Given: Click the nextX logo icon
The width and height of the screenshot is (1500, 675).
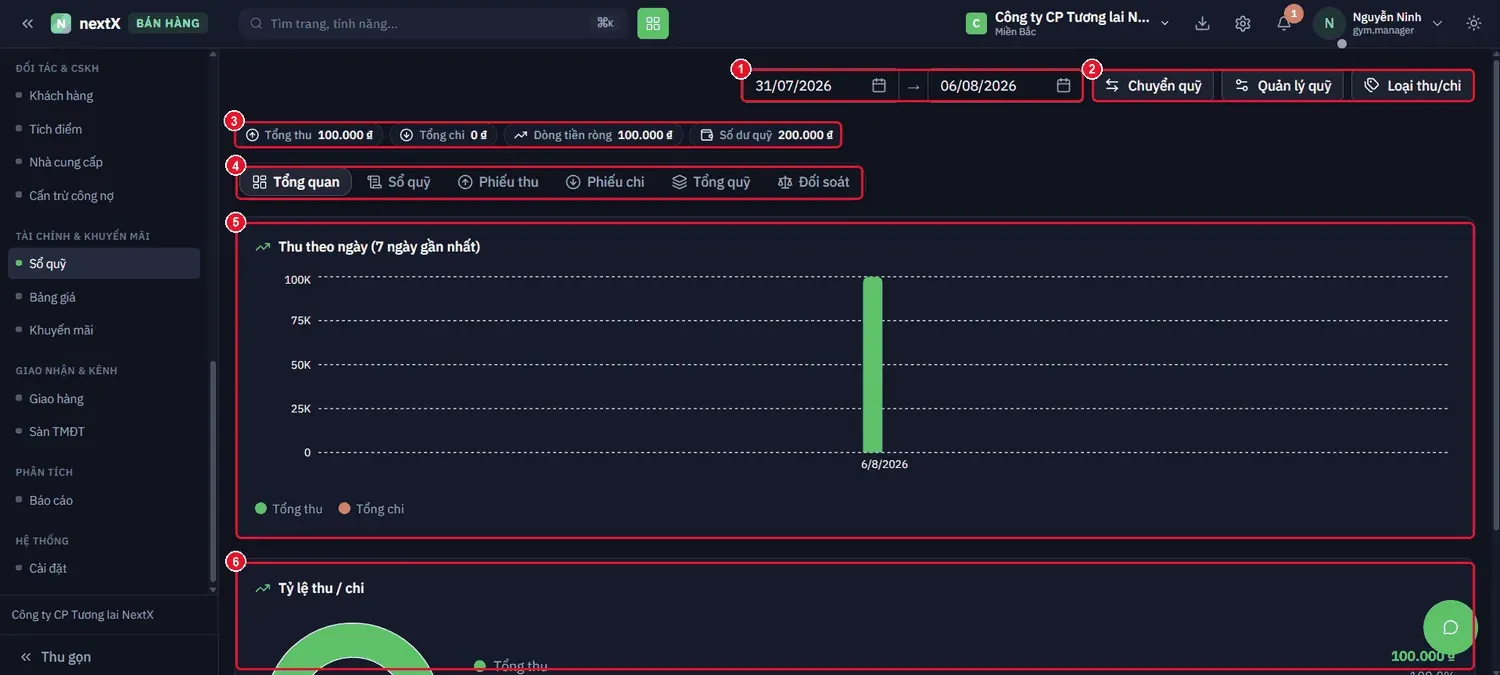Looking at the screenshot, I should click(x=61, y=23).
